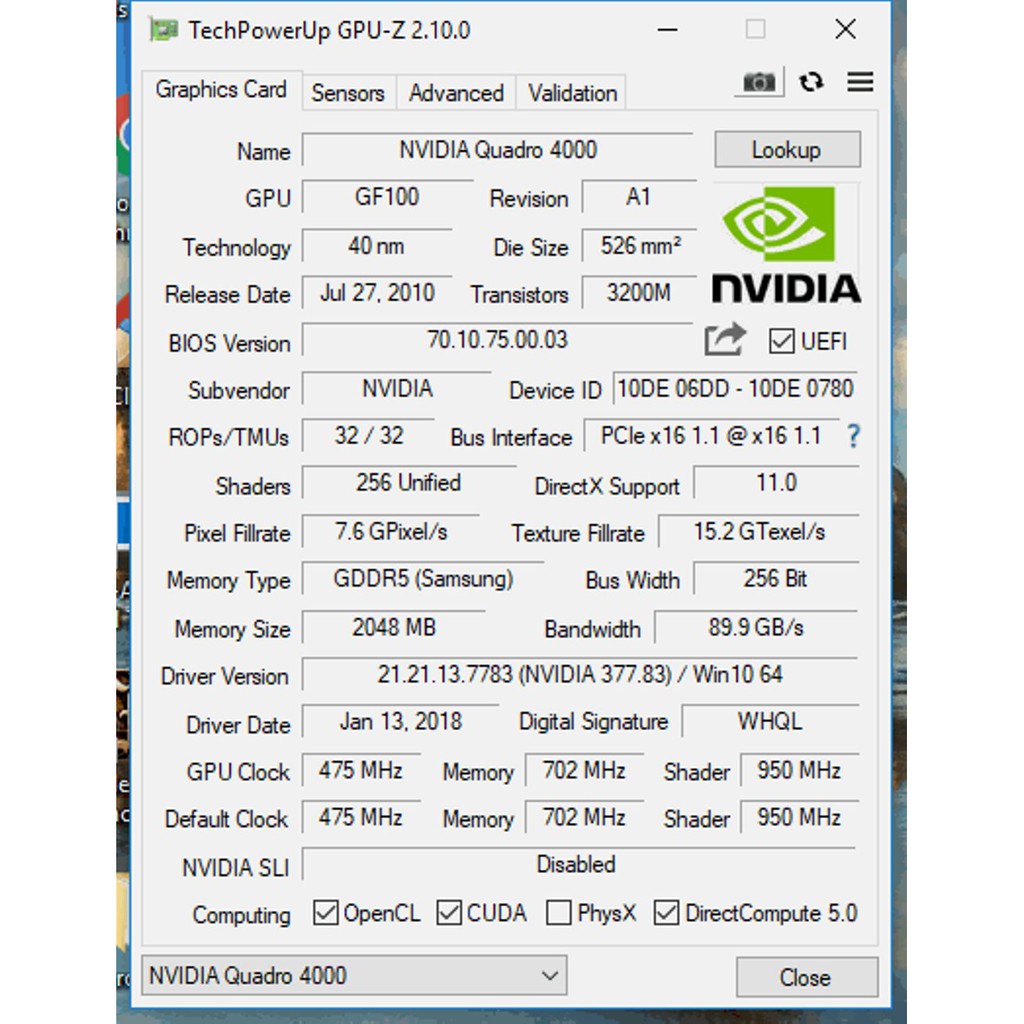This screenshot has width=1024, height=1024.
Task: Click the Die Size value 526 mm²
Action: click(x=640, y=246)
